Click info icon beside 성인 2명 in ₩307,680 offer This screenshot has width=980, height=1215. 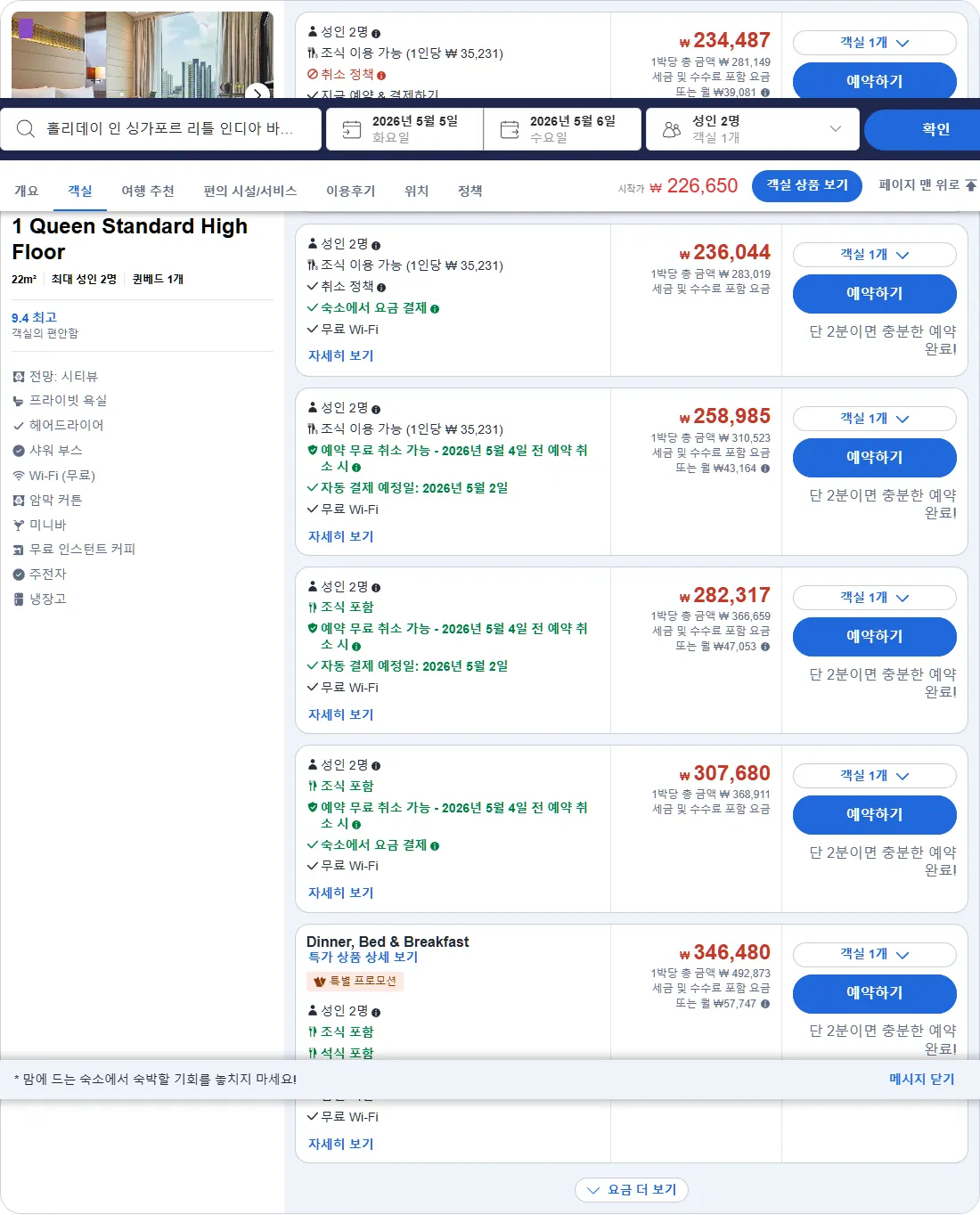[x=376, y=767]
